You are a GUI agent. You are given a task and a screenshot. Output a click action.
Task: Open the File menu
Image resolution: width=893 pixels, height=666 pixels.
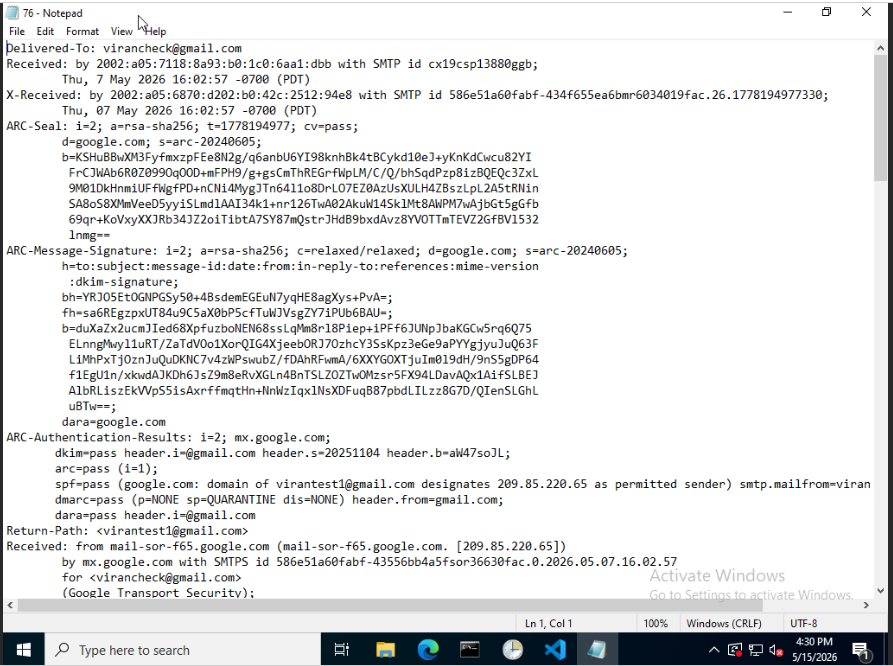pos(17,31)
